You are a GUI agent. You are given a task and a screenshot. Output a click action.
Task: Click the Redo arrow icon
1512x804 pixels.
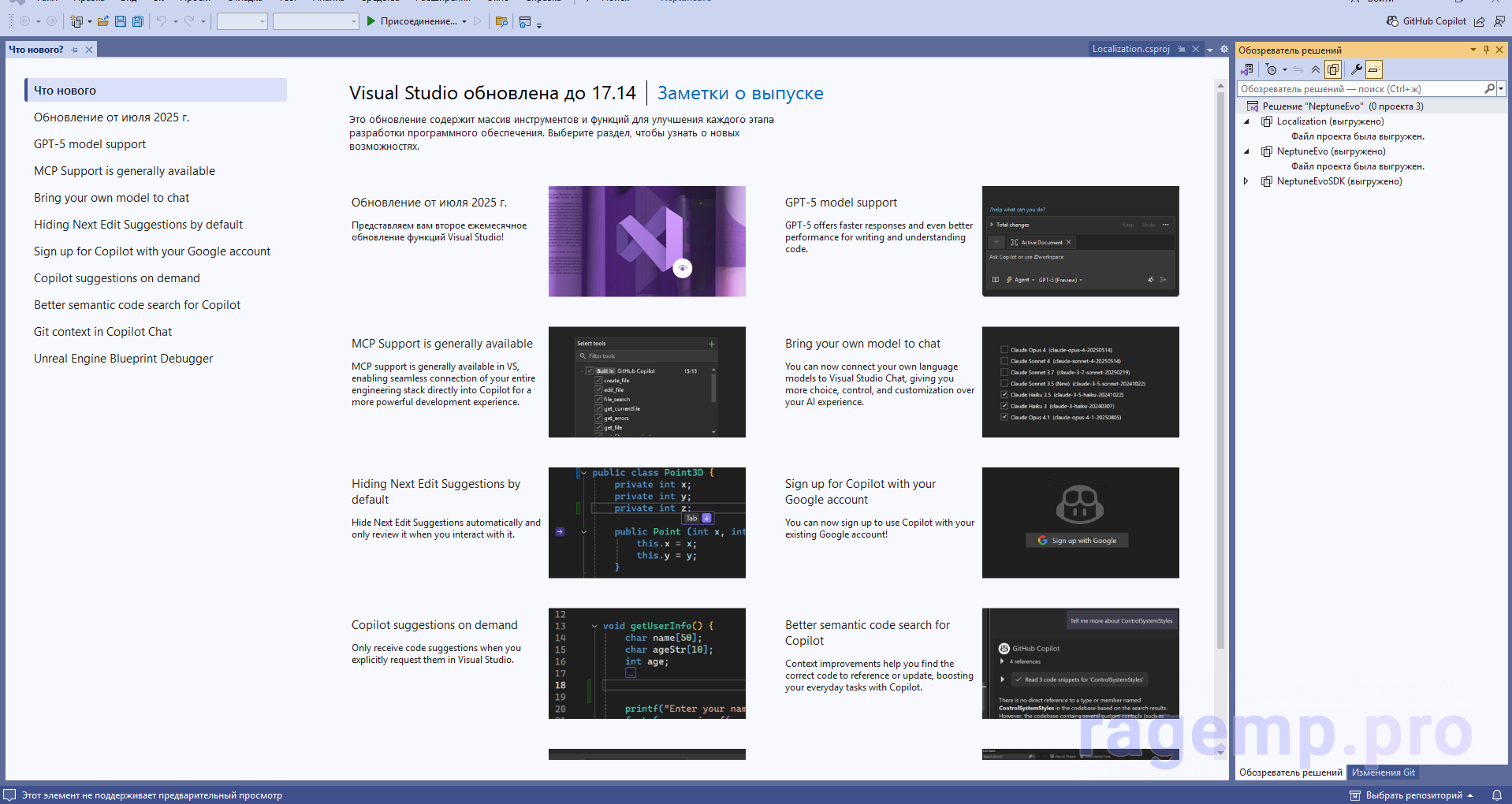(x=189, y=21)
